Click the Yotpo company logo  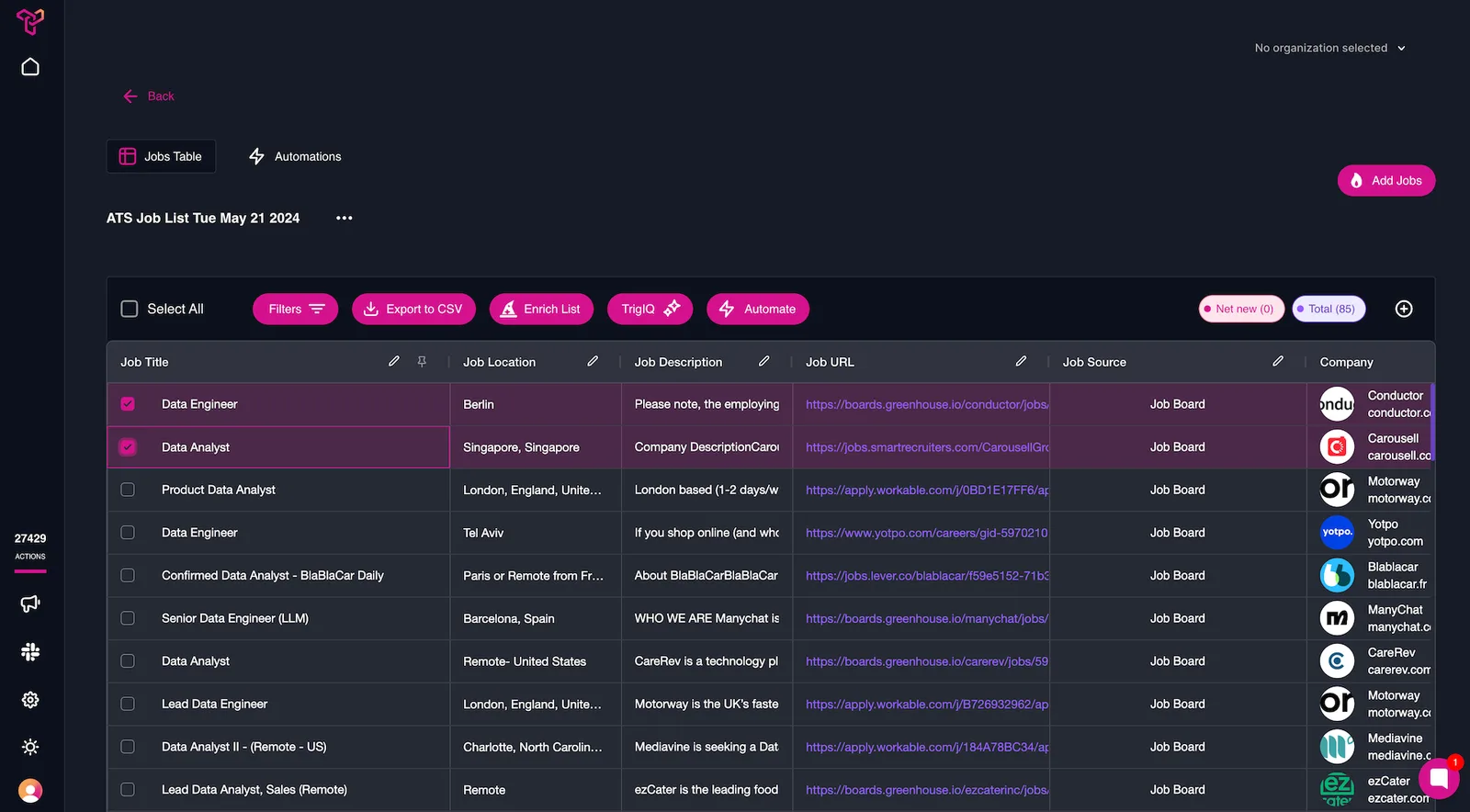pyautogui.click(x=1337, y=533)
